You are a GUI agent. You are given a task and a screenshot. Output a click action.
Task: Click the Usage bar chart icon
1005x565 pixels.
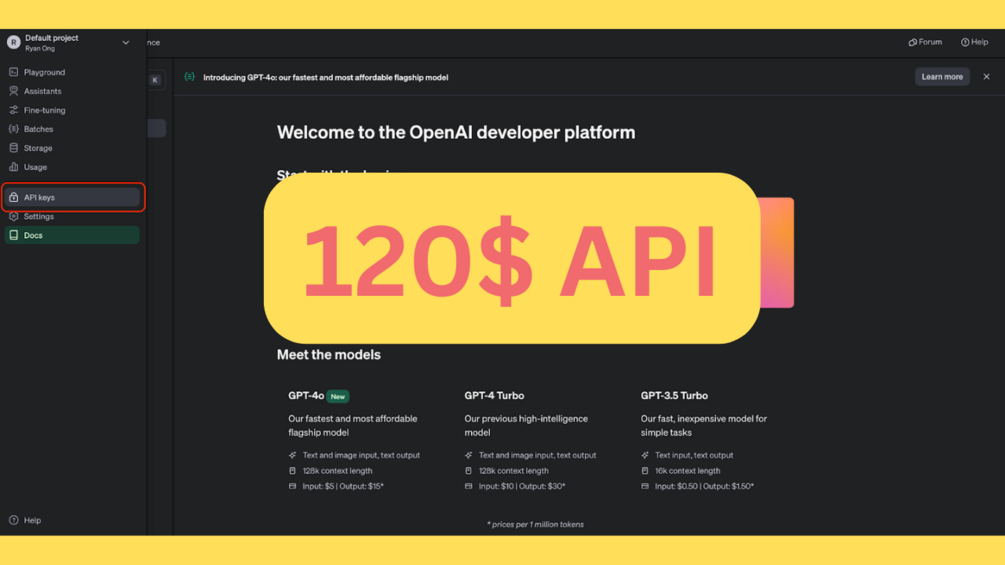(x=13, y=167)
